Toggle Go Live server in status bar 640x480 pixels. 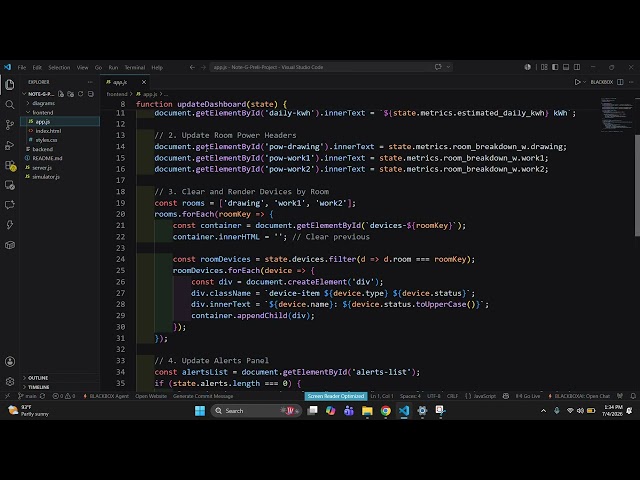528,396
